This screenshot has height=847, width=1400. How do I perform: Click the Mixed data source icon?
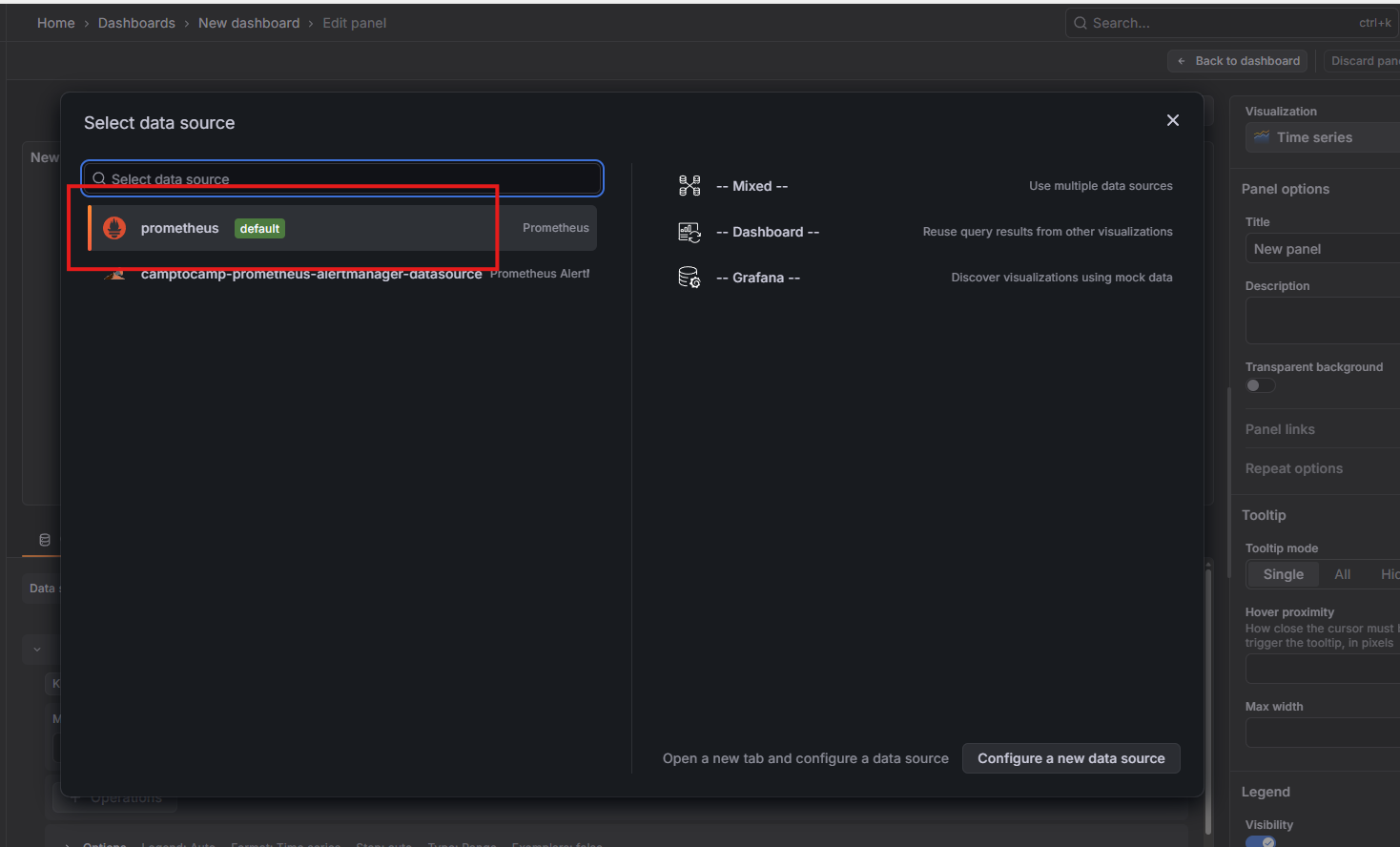pyautogui.click(x=689, y=186)
